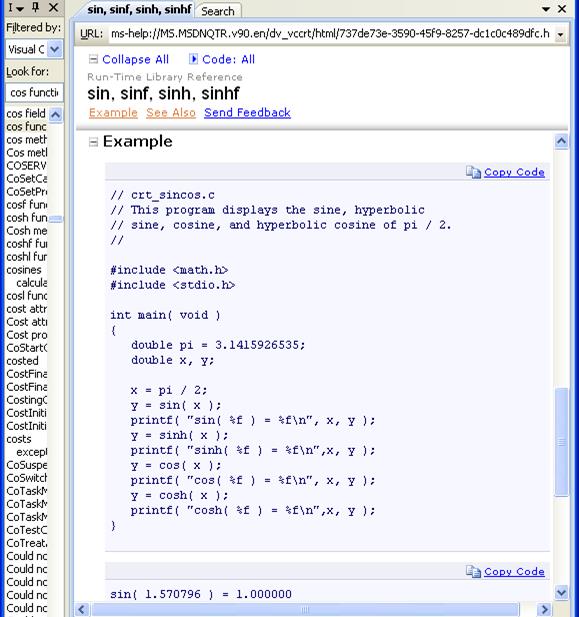This screenshot has height=617, width=579.
Task: Click the '#include <math.h>' code line
Action: point(169,270)
